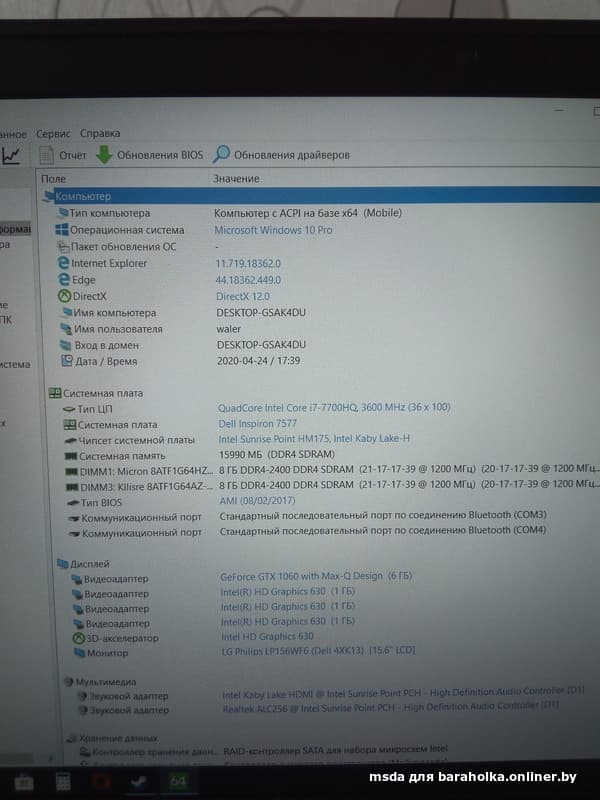Open the Dell Inspiron 7577 link
Image resolution: width=600 pixels, height=800 pixels.
click(257, 423)
